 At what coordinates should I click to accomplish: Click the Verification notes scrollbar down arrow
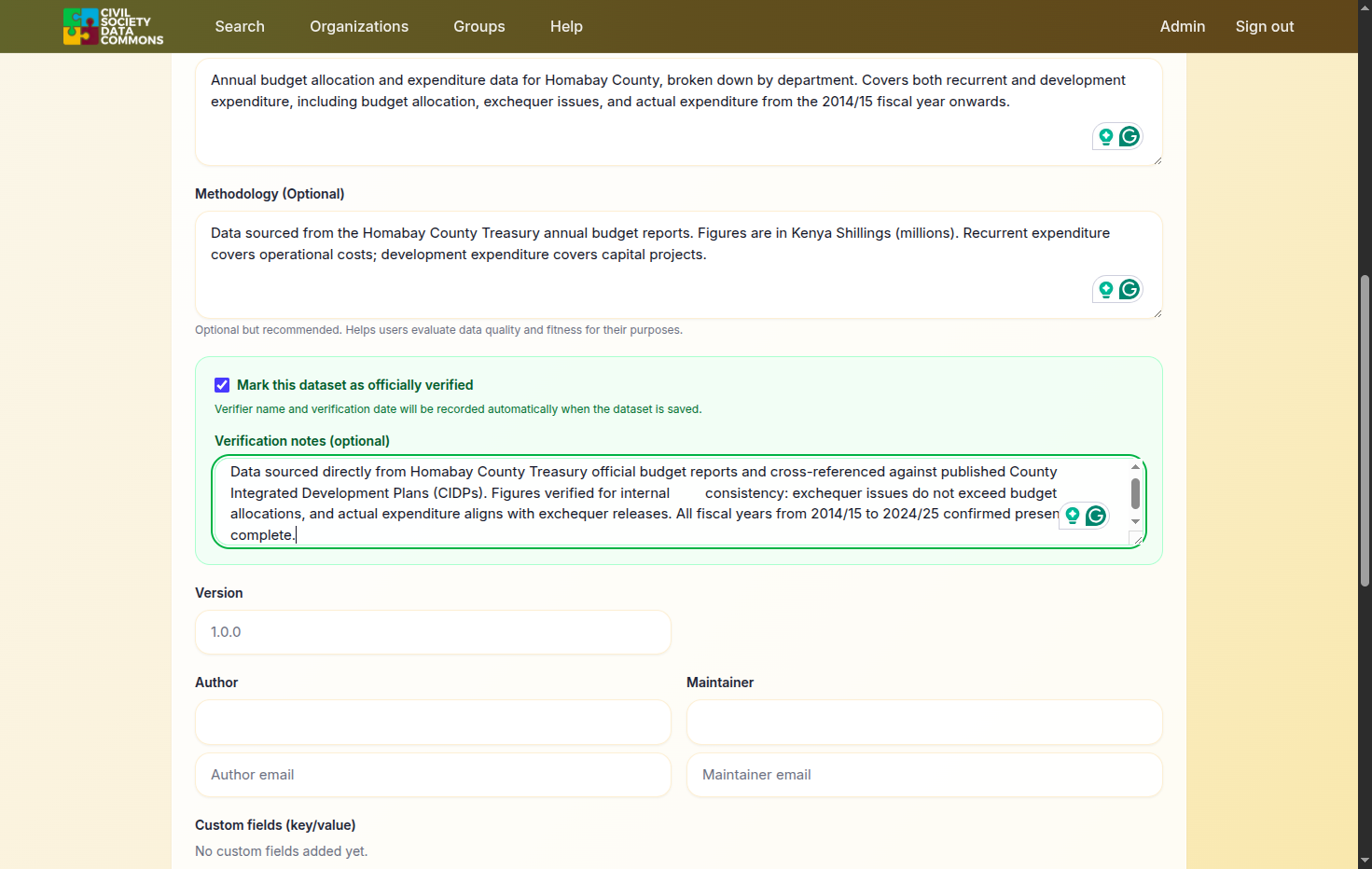click(1135, 521)
